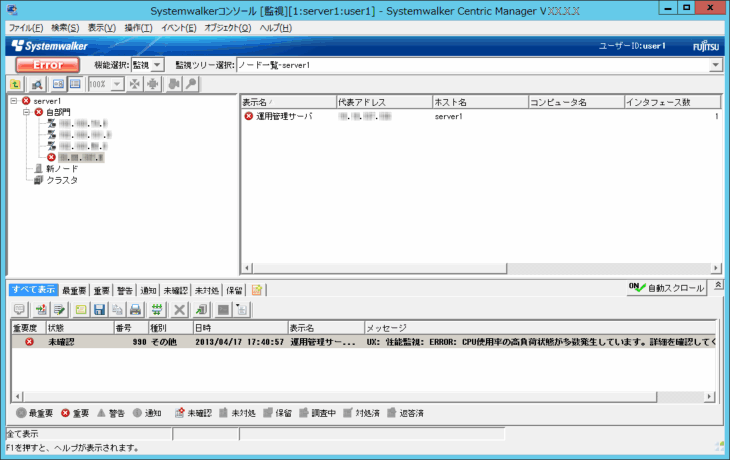Click the fit-to-window arrows icon
730x460 pixels.
(x=135, y=84)
